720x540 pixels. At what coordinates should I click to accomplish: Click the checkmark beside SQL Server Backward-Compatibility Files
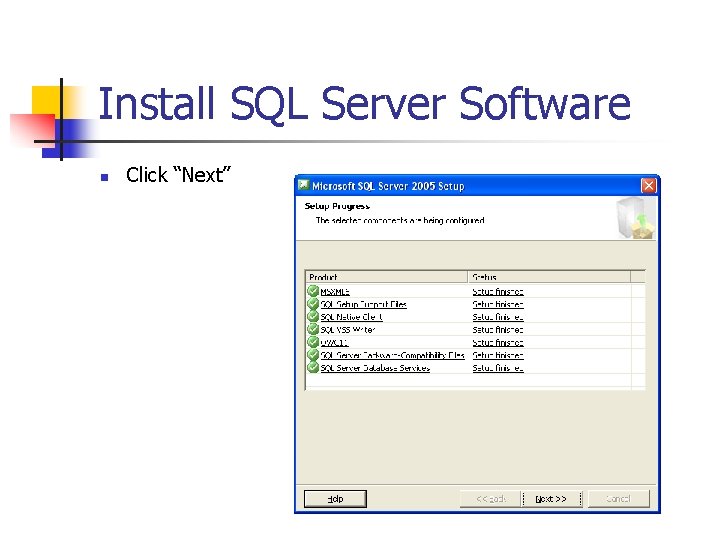pos(313,355)
